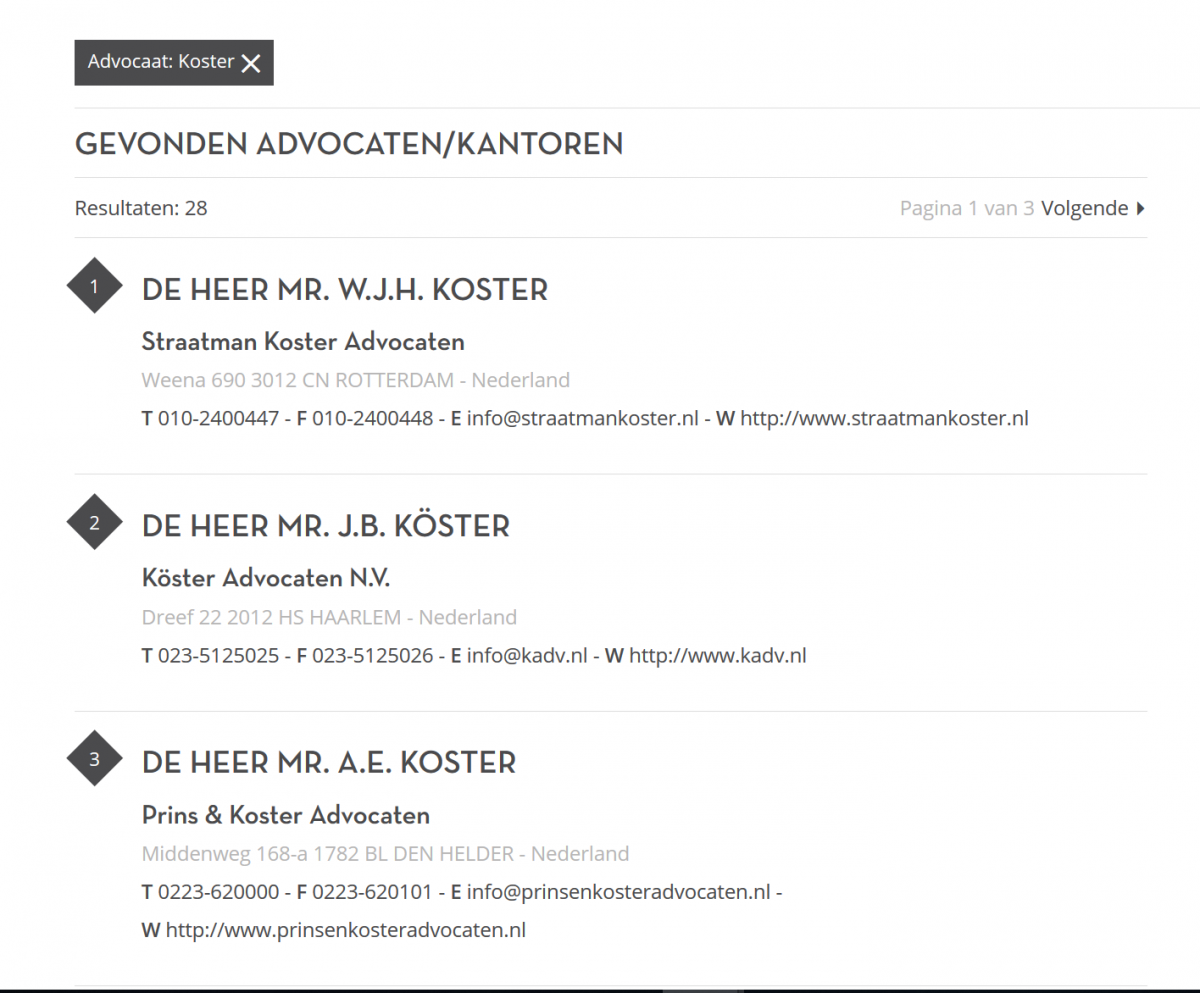
Task: Email info@prinsenkosteradvocaten.nl
Action: [x=620, y=891]
